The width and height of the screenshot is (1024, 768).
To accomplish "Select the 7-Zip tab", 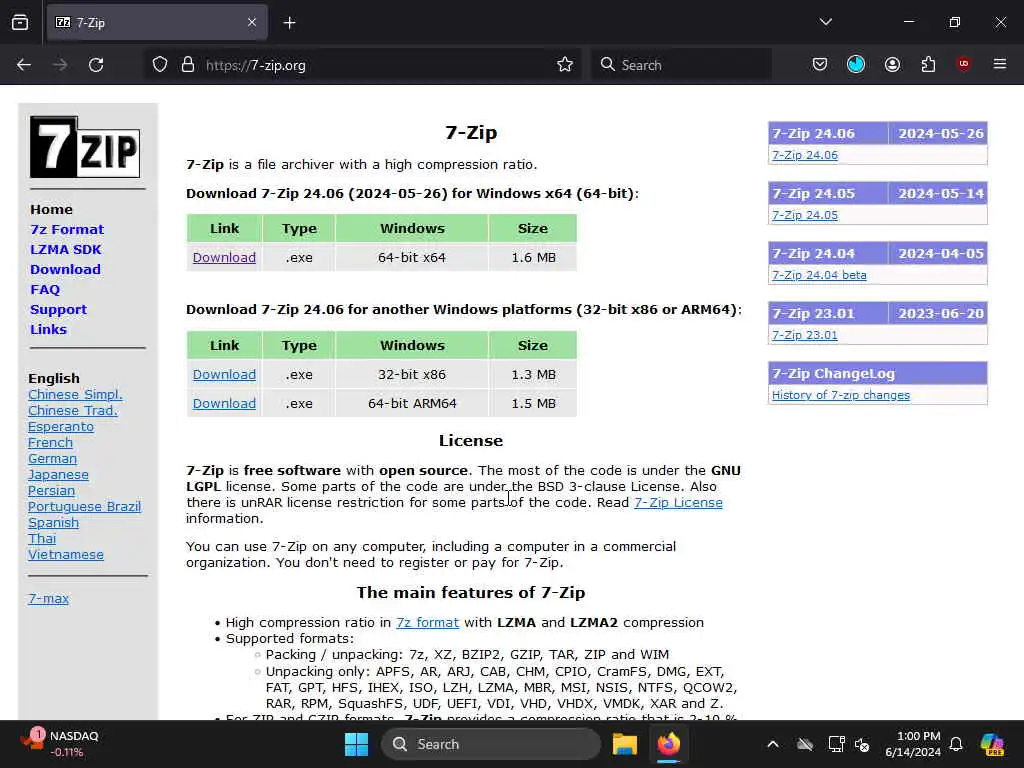I will pos(157,23).
